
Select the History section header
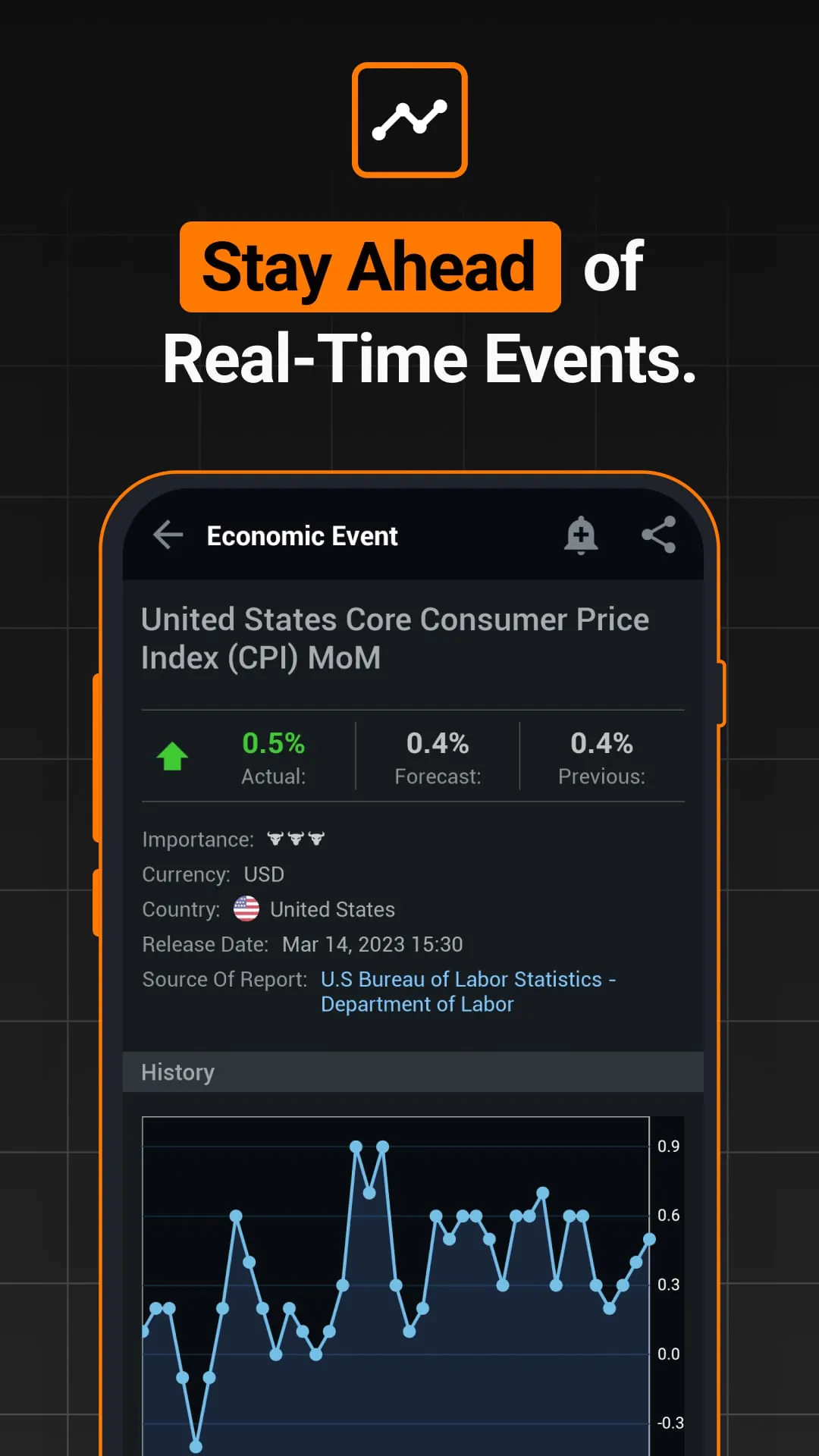coord(177,1072)
